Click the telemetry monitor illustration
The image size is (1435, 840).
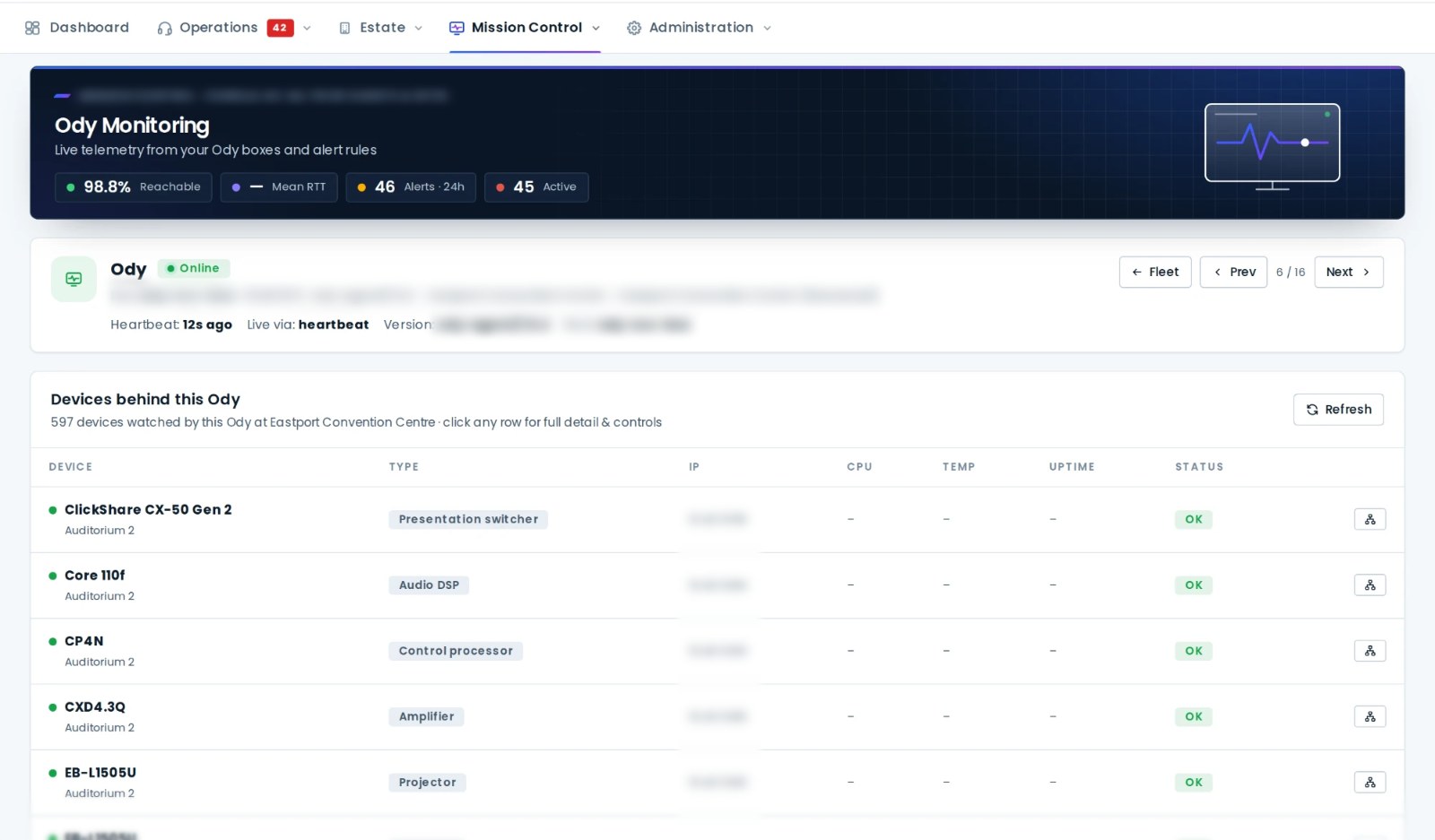click(1272, 146)
